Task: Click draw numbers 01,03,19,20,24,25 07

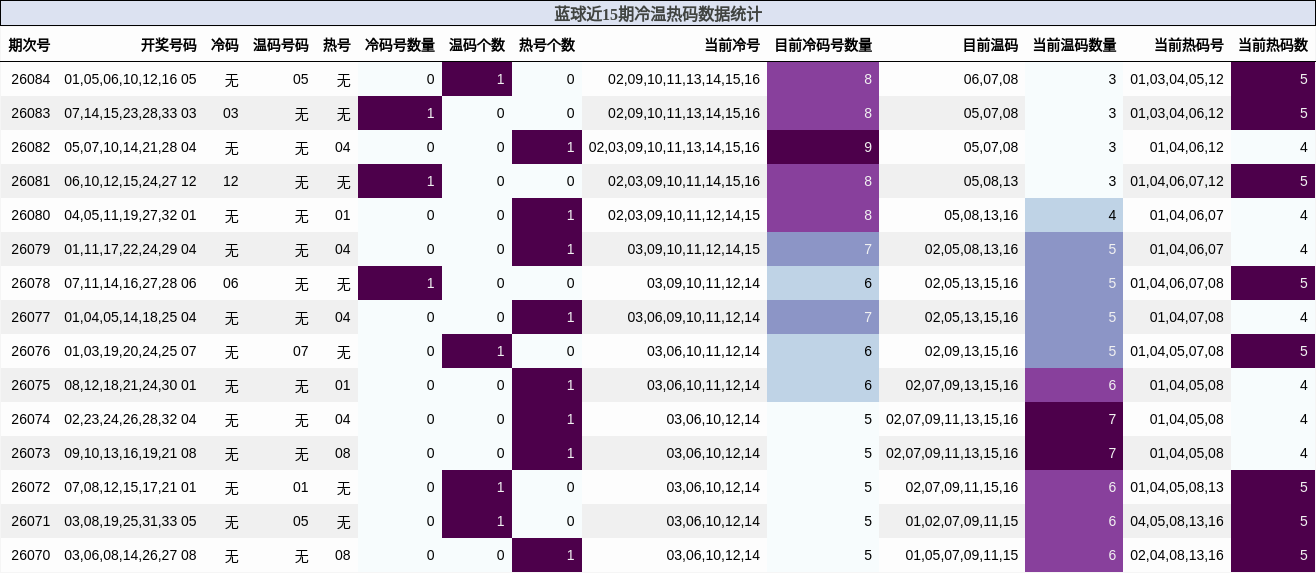Action: click(x=130, y=351)
